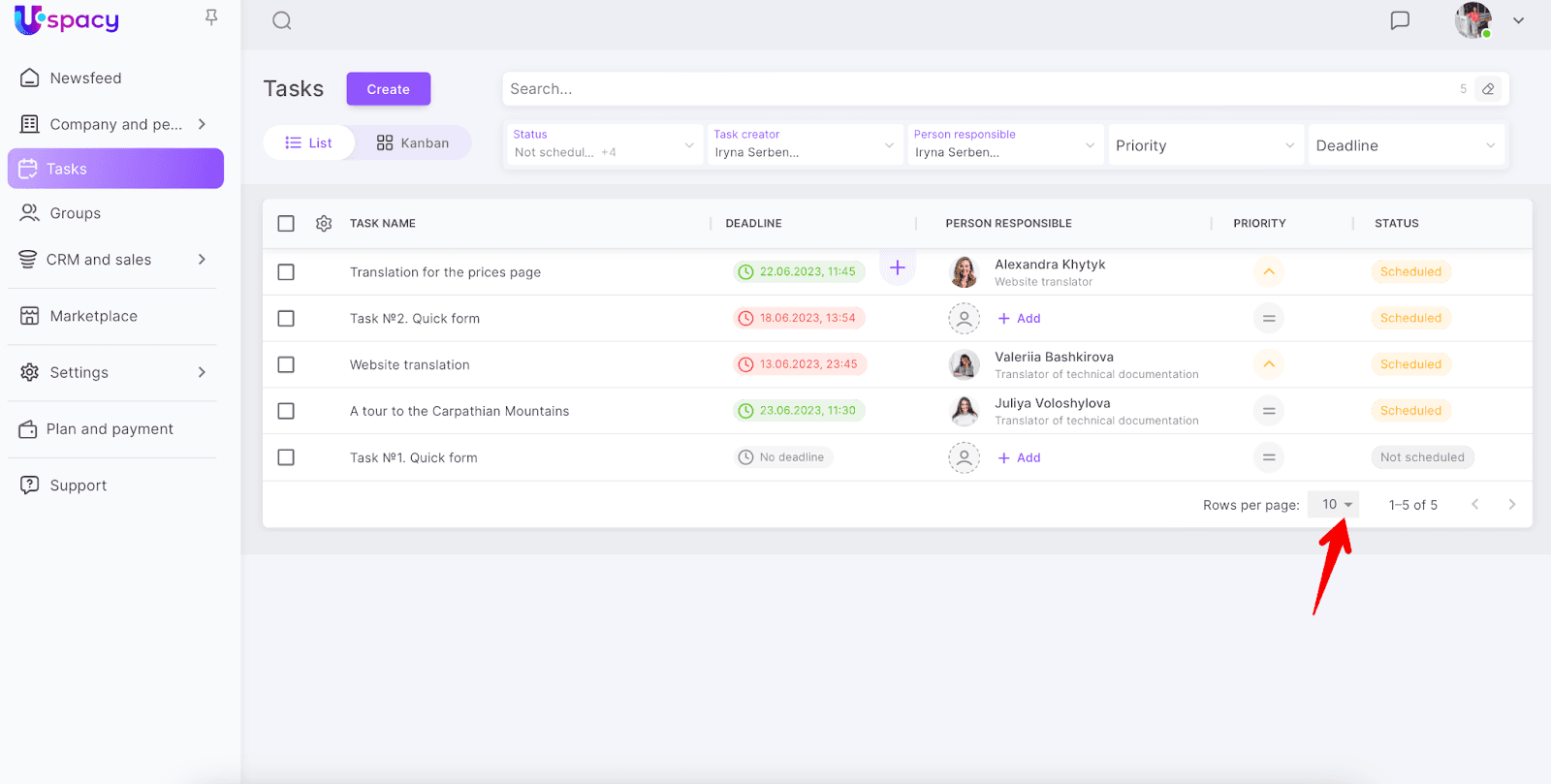Viewport: 1551px width, 784px height.
Task: Click the user profile avatar
Action: click(x=1472, y=20)
